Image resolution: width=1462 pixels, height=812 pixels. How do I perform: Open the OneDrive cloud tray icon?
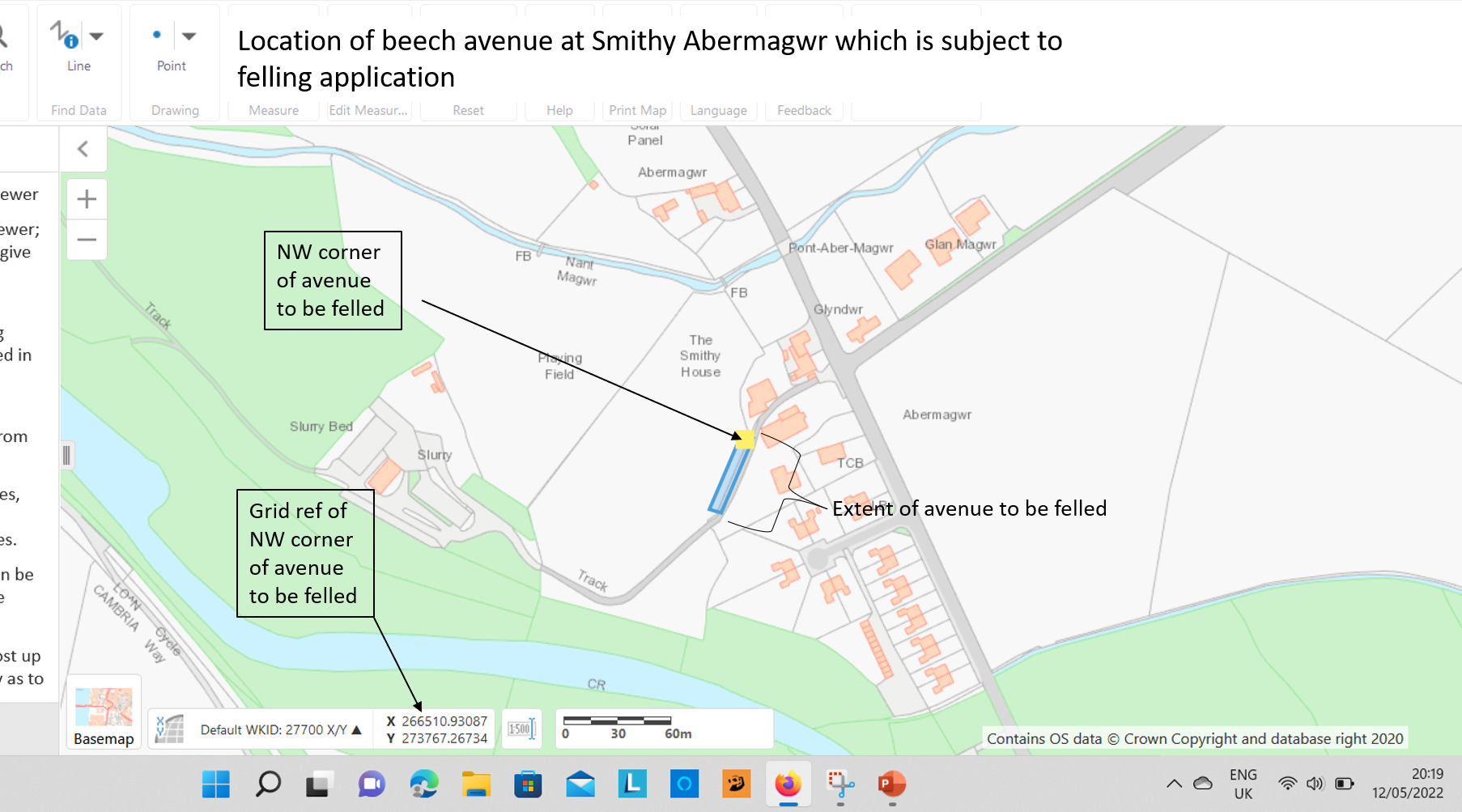(1203, 783)
